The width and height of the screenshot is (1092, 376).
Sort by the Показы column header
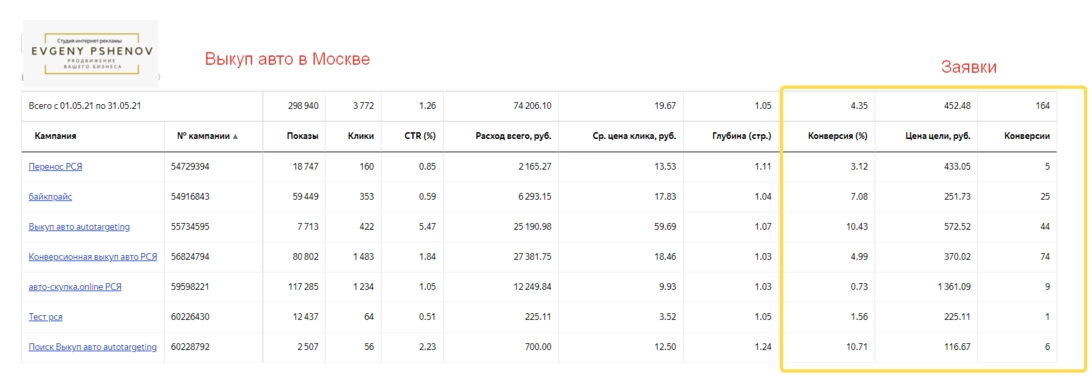tap(302, 136)
